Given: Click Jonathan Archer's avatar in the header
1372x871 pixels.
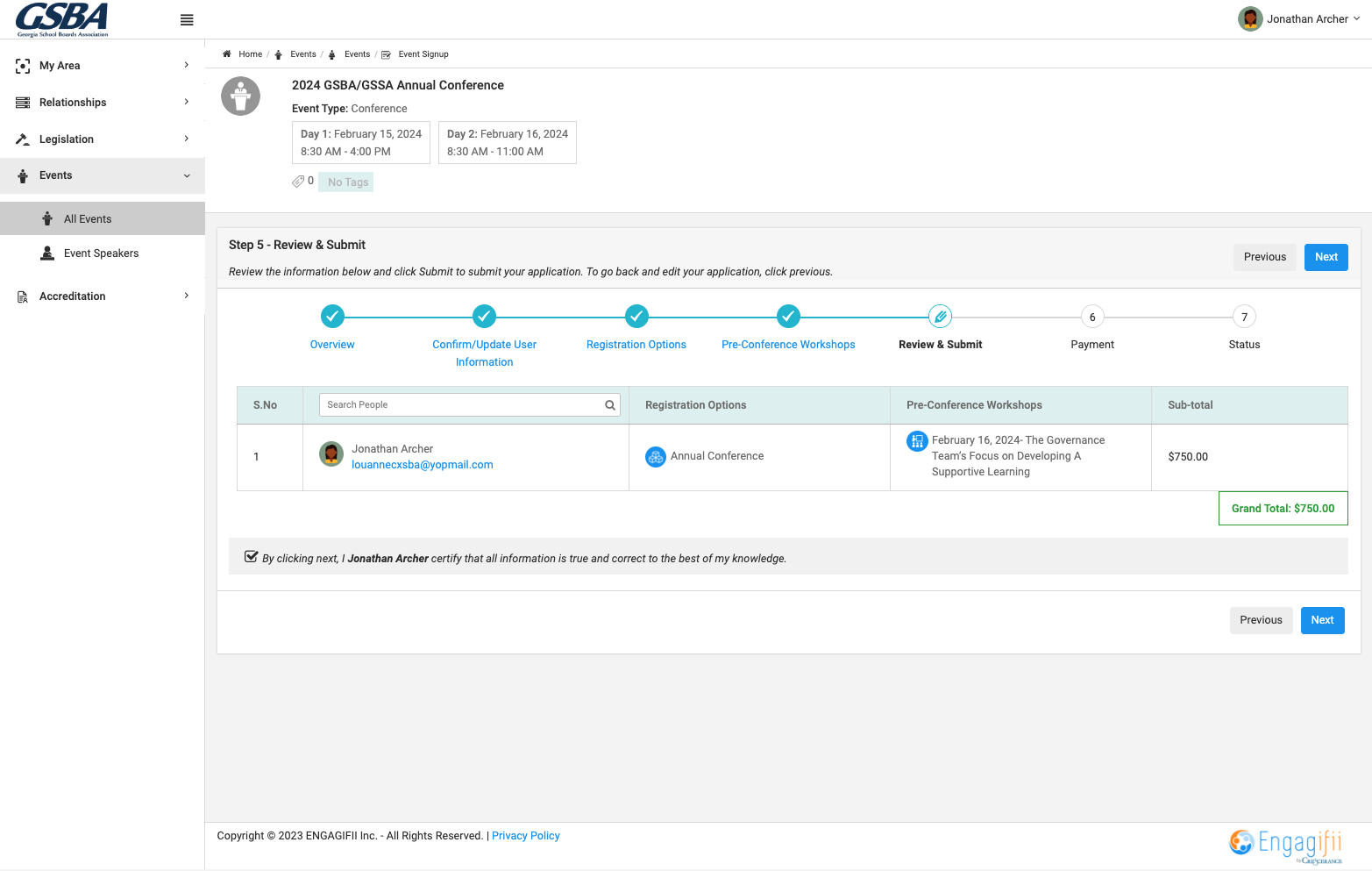Looking at the screenshot, I should click(x=1250, y=18).
